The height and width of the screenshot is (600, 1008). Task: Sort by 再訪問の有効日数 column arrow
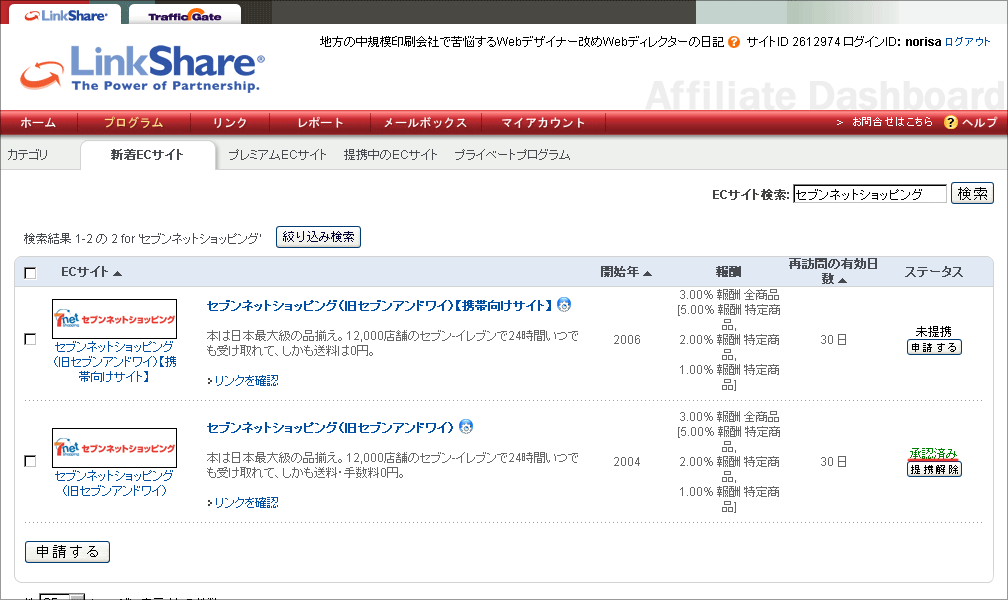pyautogui.click(x=842, y=280)
